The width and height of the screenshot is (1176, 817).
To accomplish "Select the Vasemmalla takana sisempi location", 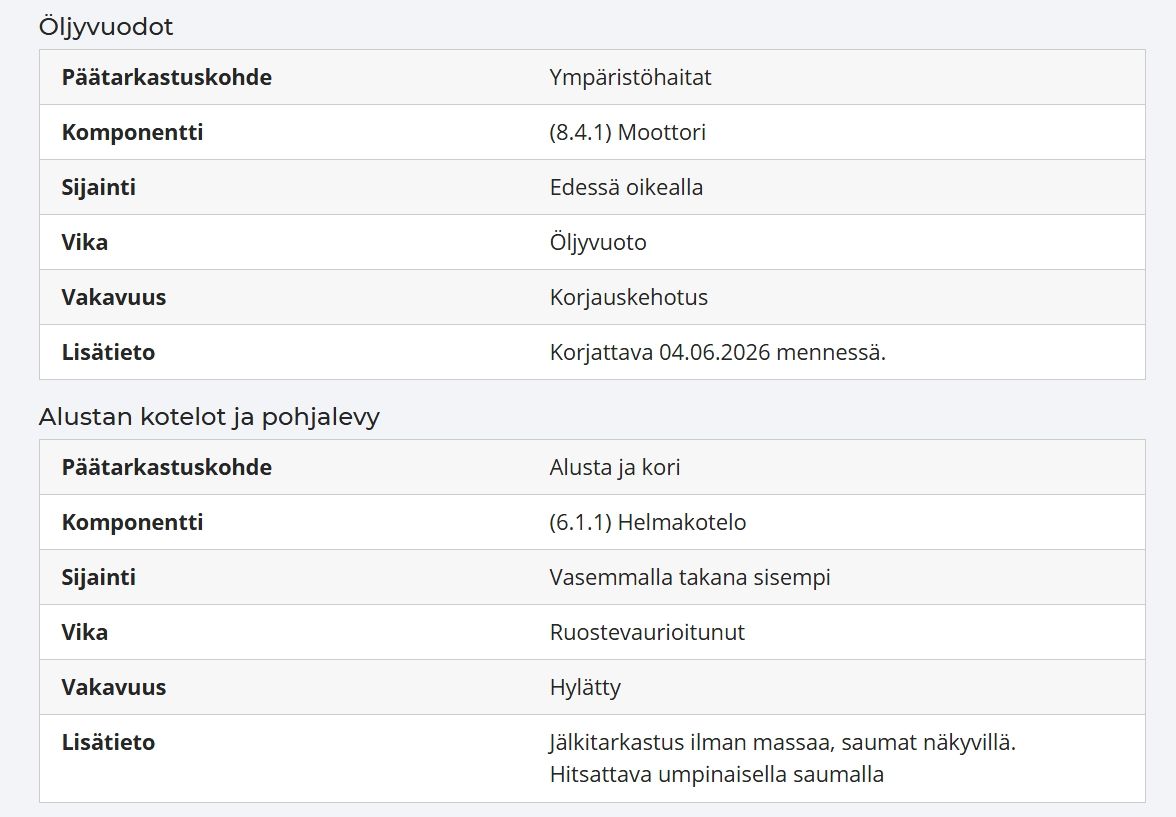I will (x=690, y=577).
